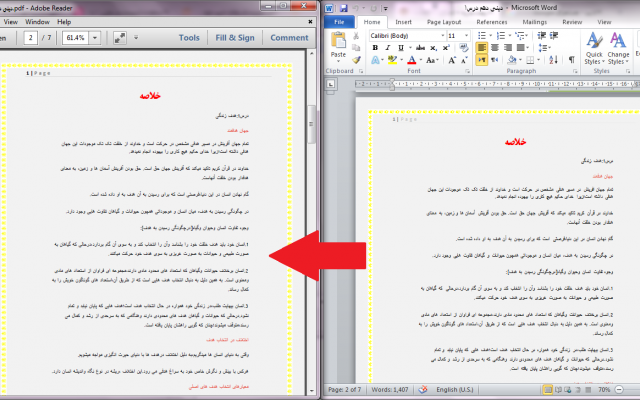Image resolution: width=640 pixels, height=400 pixels.
Task: Toggle Show/Hide paragraph marks in Word
Action: pos(571,60)
